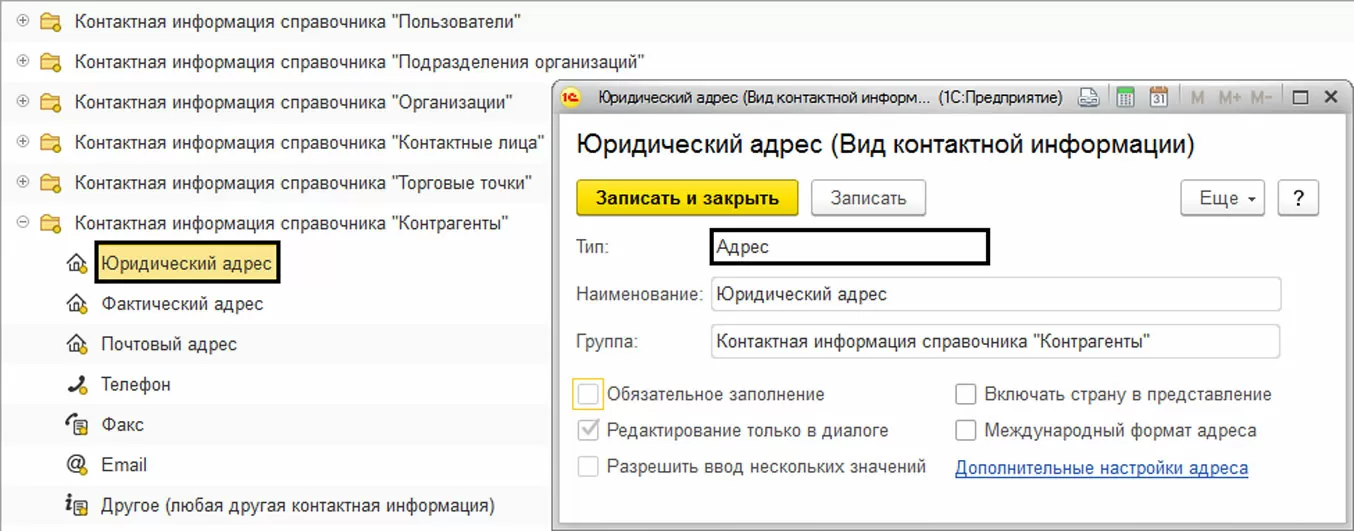
Task: Select the Юридический адрес tree item
Action: pos(186,264)
